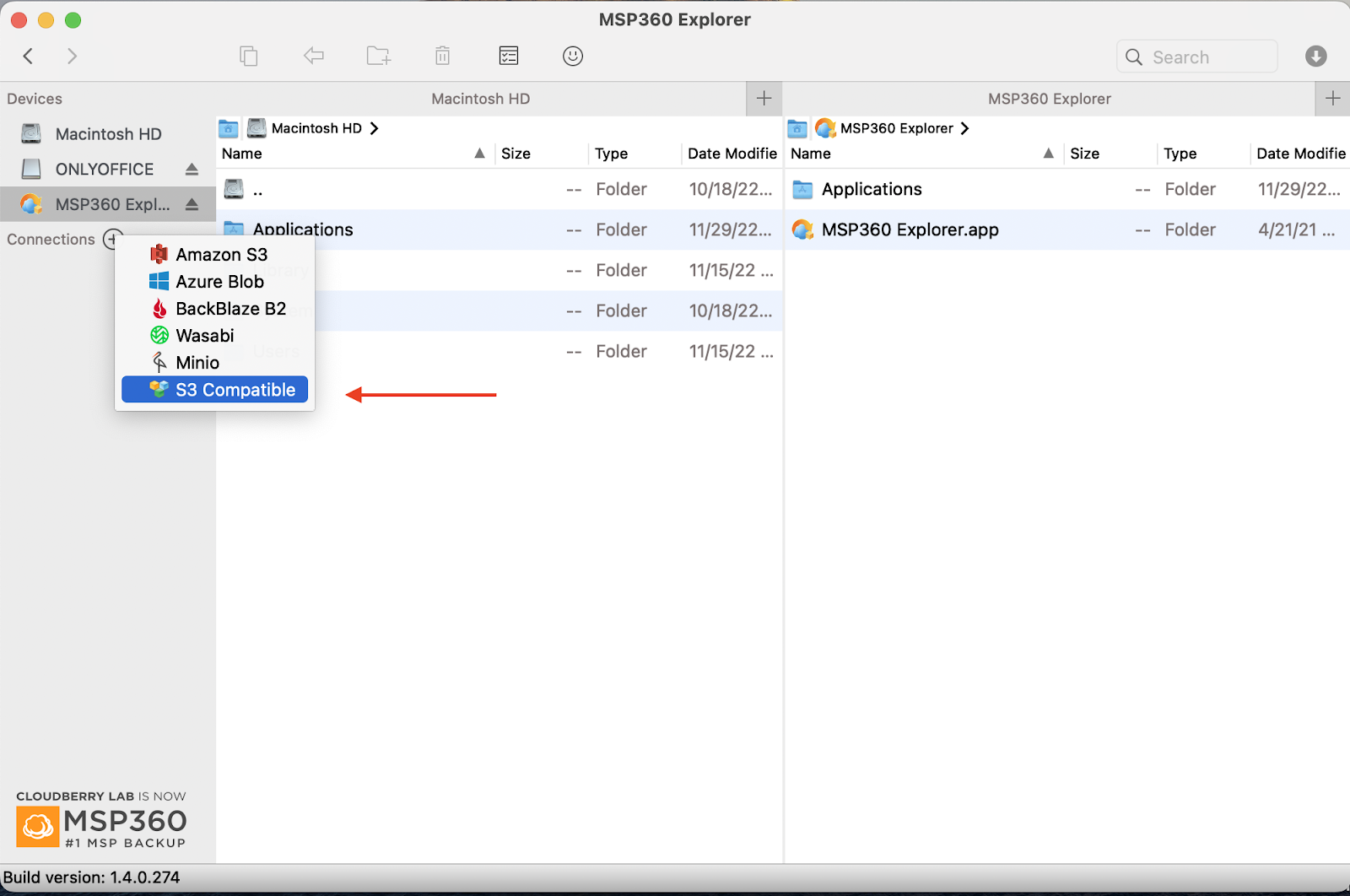Go back with the left chevron
Viewport: 1350px width, 896px height.
(x=28, y=57)
